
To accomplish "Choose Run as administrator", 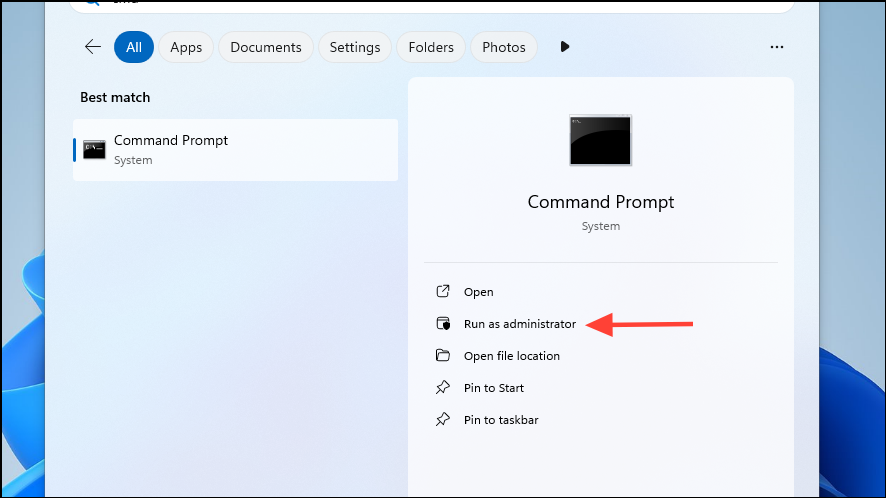I will click(x=519, y=324).
